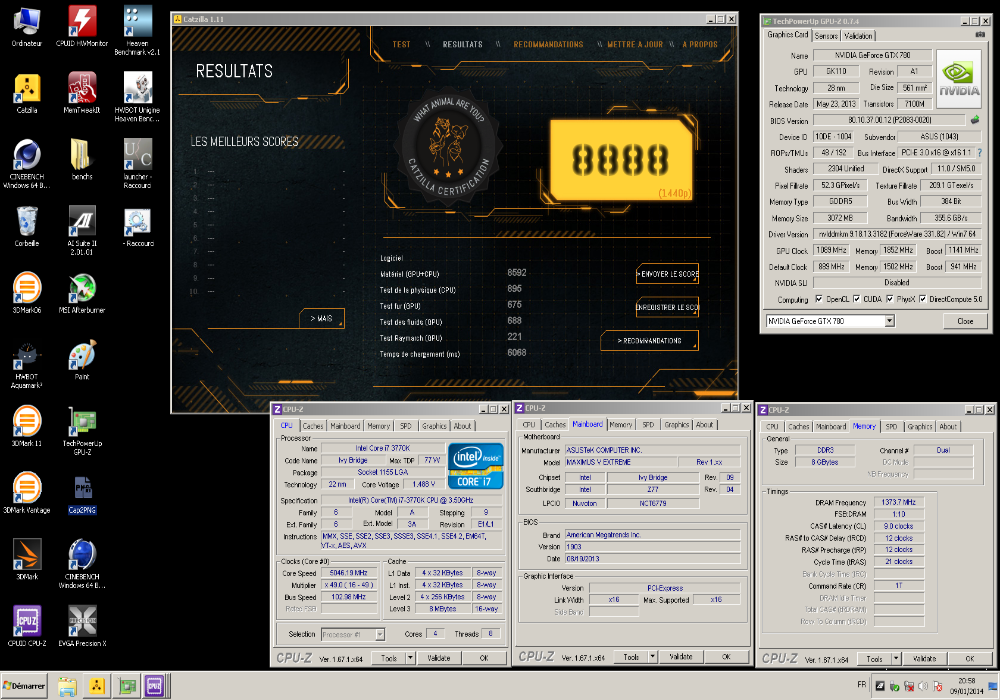
Task: Open the benchs folder icon
Action: coord(82,159)
